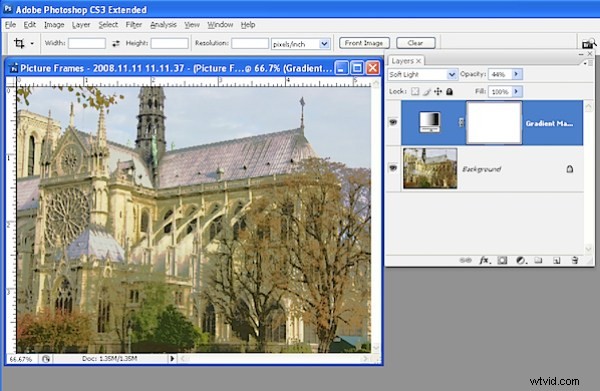This screenshot has height=391, width=600.
Task: Click the Resolution input field
Action: click(x=250, y=43)
